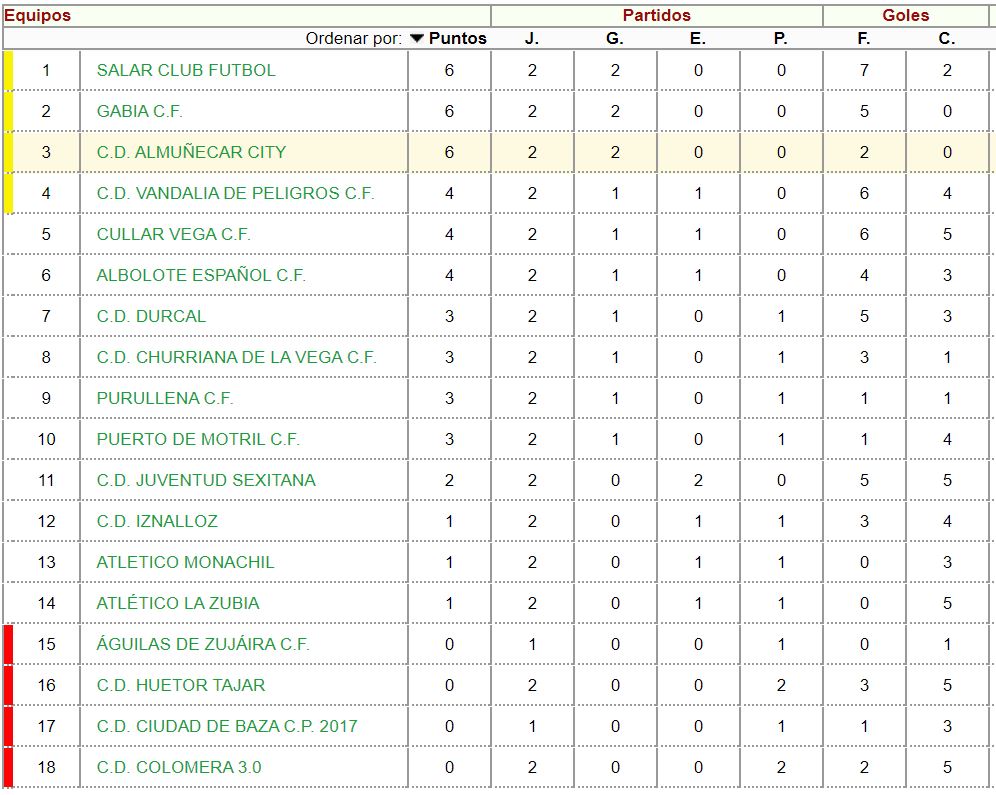Click yellow promotion marker beside position 1
The width and height of the screenshot is (996, 795).
[x=8, y=70]
